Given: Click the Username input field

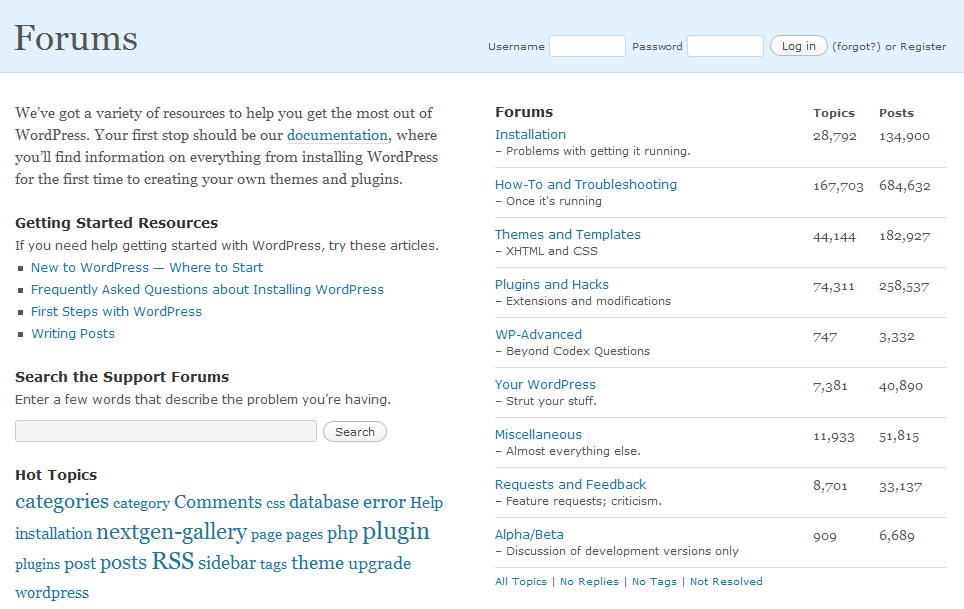Looking at the screenshot, I should (x=587, y=46).
